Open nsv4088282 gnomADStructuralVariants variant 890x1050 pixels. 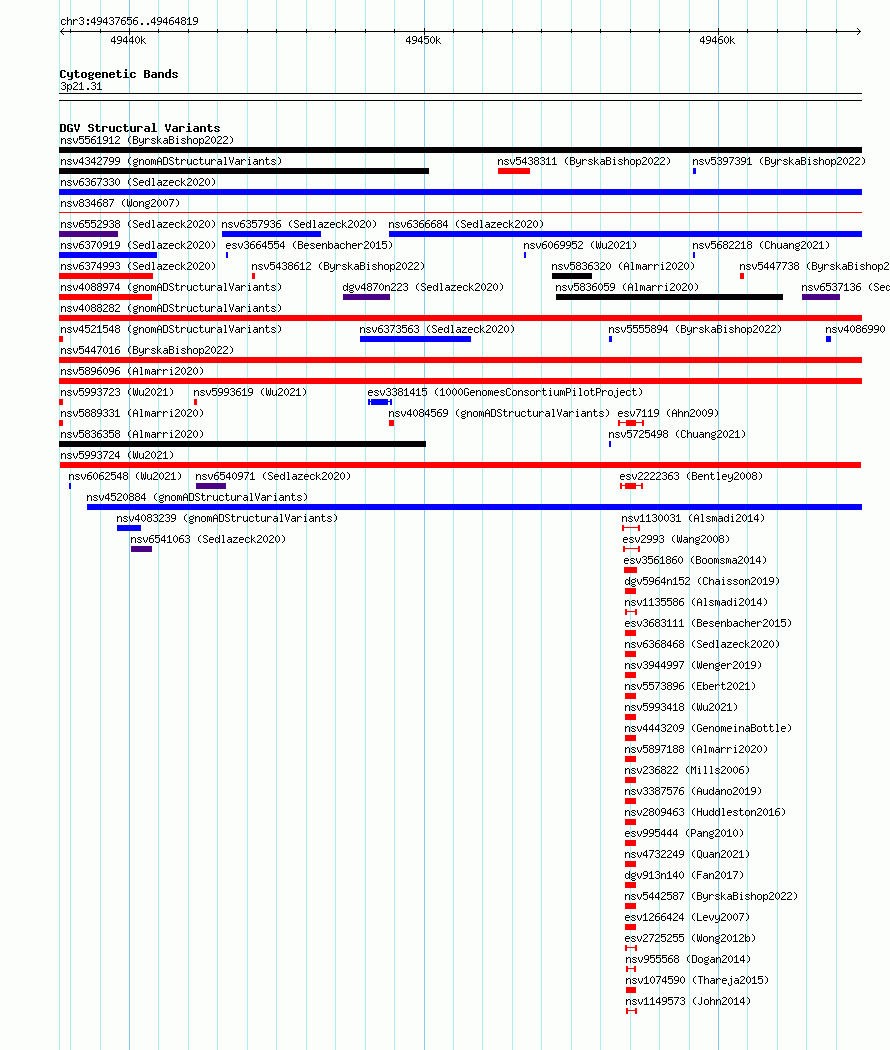click(x=171, y=309)
